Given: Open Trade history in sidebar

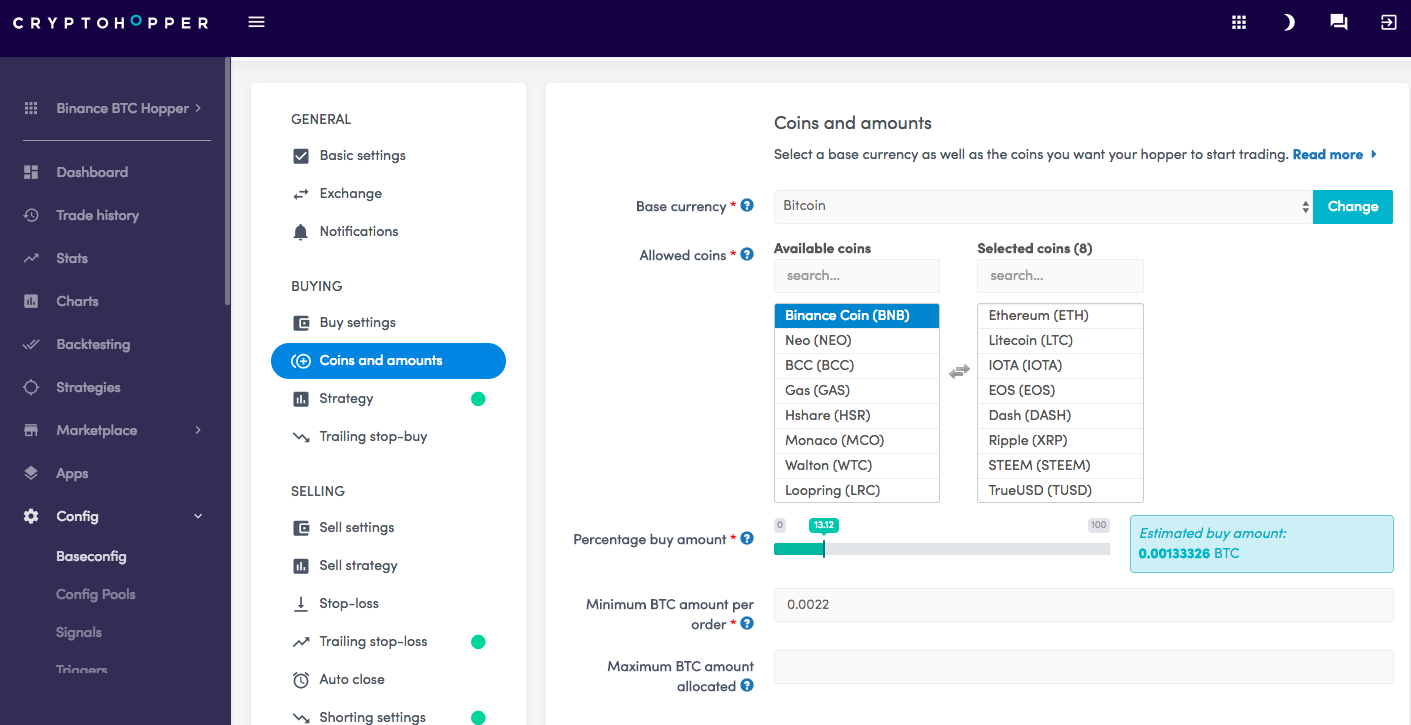Looking at the screenshot, I should [97, 215].
